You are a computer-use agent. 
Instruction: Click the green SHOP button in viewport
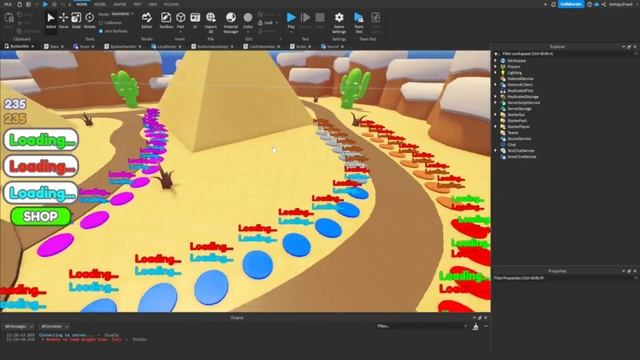tap(40, 216)
